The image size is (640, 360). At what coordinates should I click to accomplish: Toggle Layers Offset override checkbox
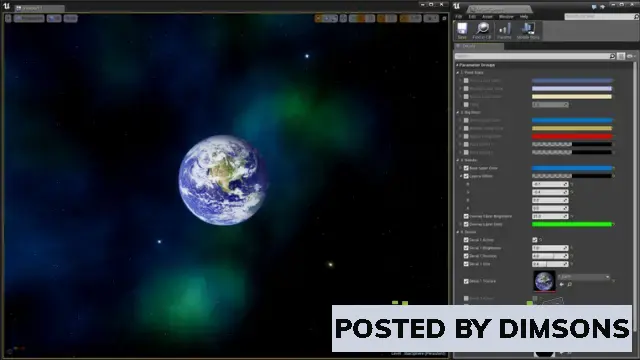pos(466,176)
